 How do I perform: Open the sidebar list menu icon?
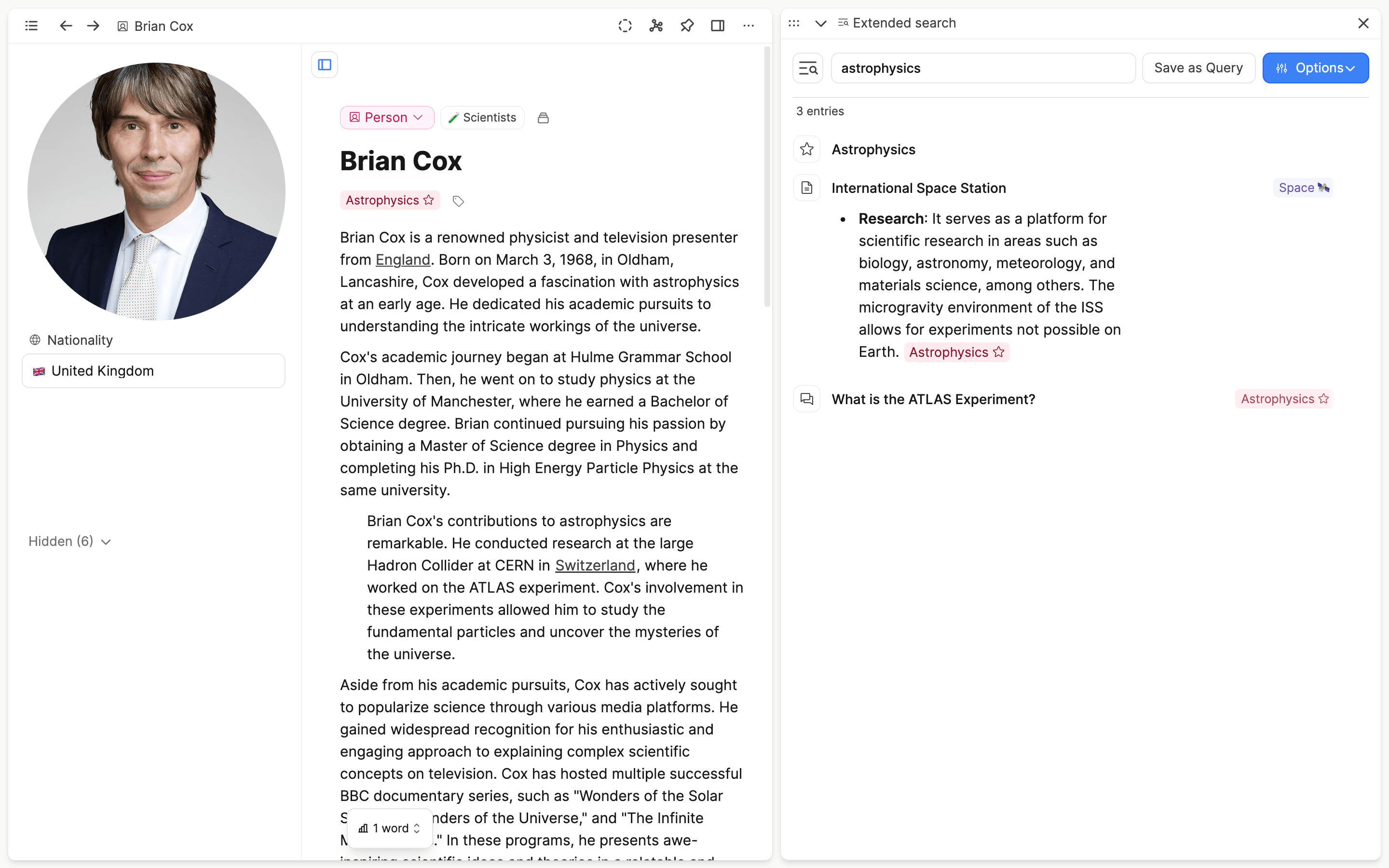31,26
